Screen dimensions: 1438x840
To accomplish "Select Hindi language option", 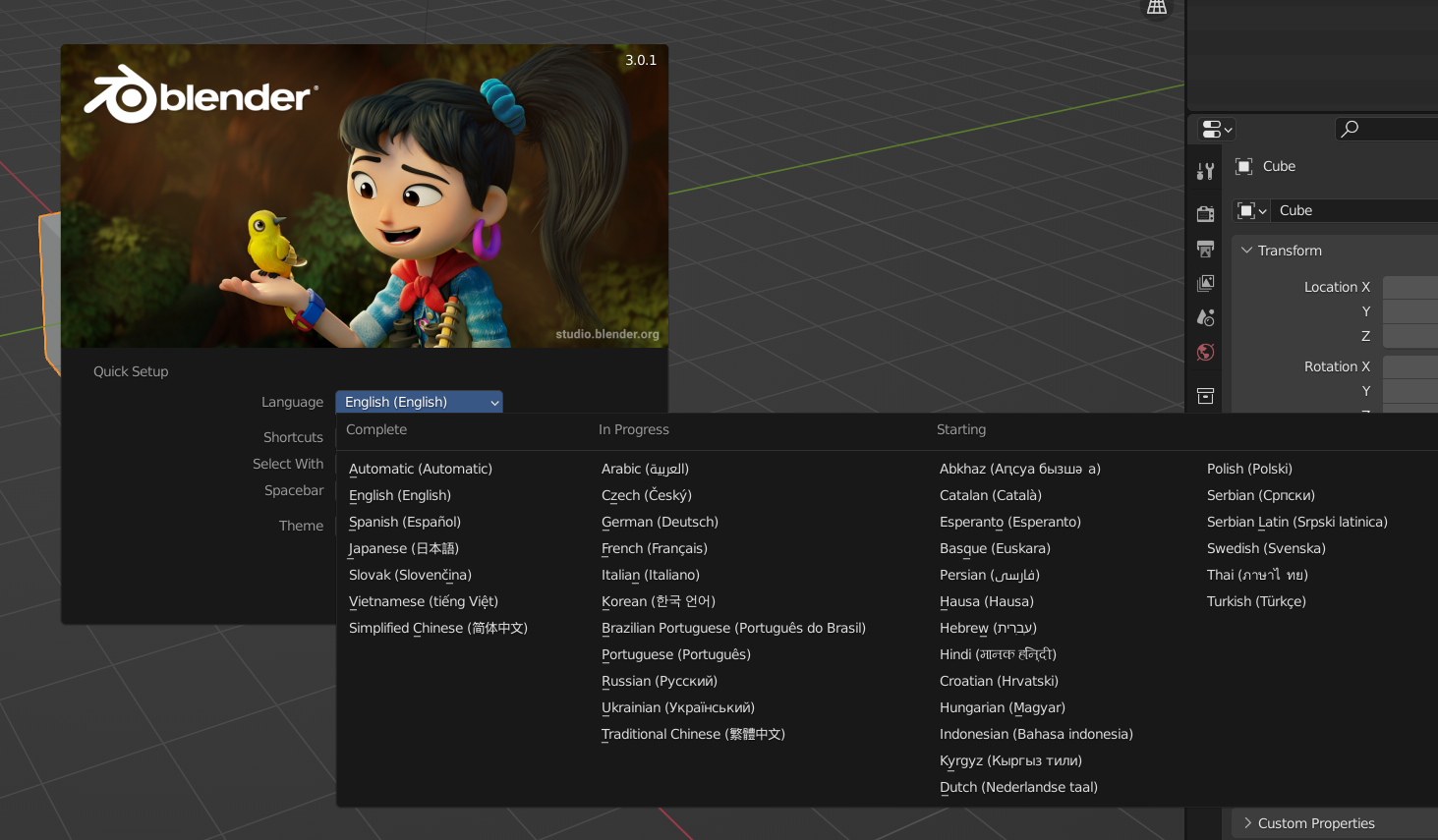I will (998, 654).
